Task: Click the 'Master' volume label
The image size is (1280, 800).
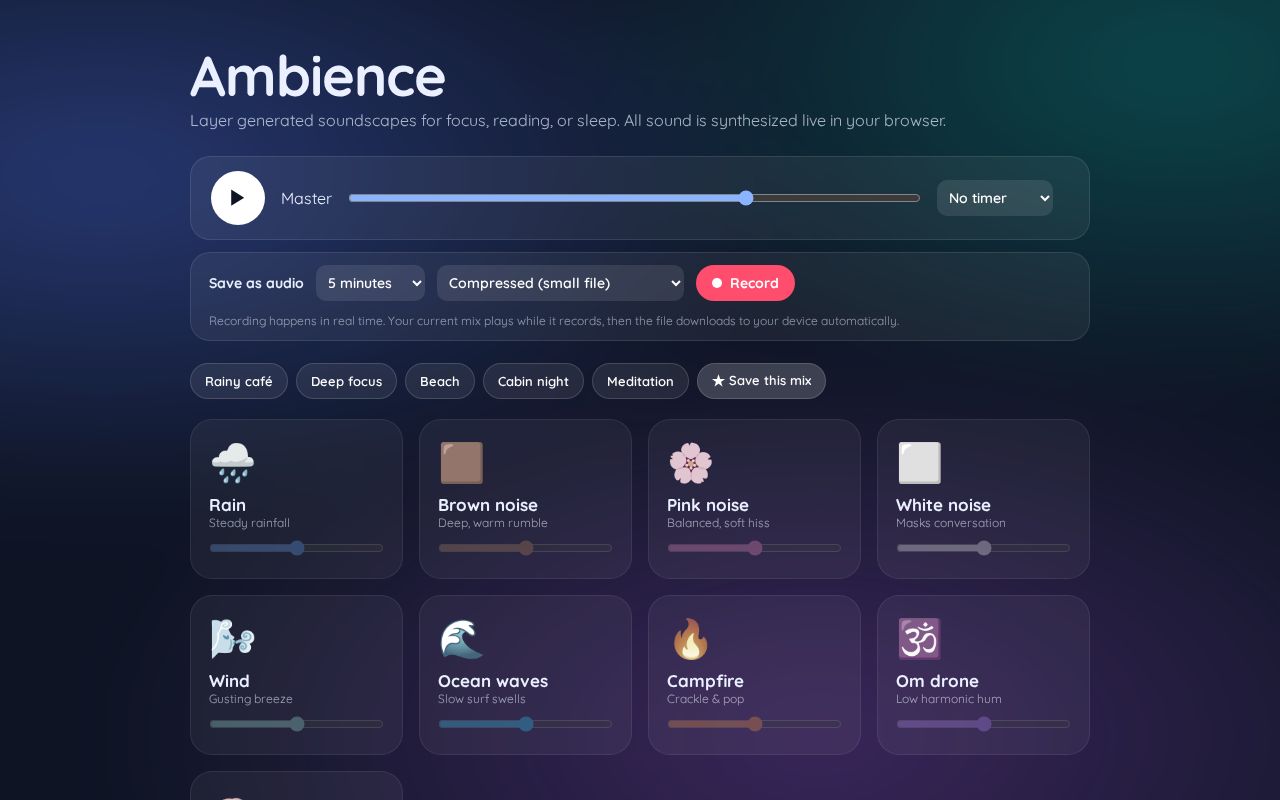Action: click(306, 198)
